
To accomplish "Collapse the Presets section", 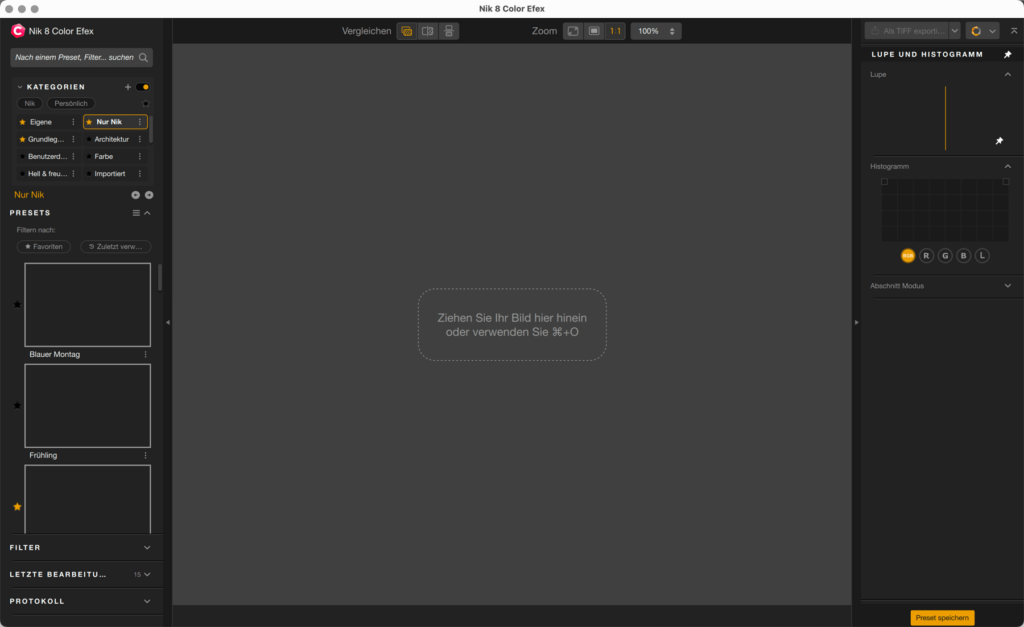I will point(148,213).
